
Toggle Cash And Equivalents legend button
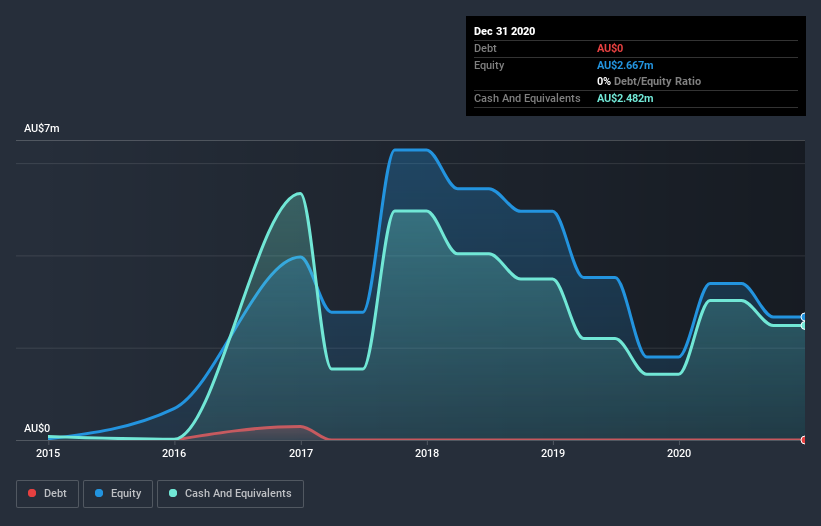coord(230,494)
